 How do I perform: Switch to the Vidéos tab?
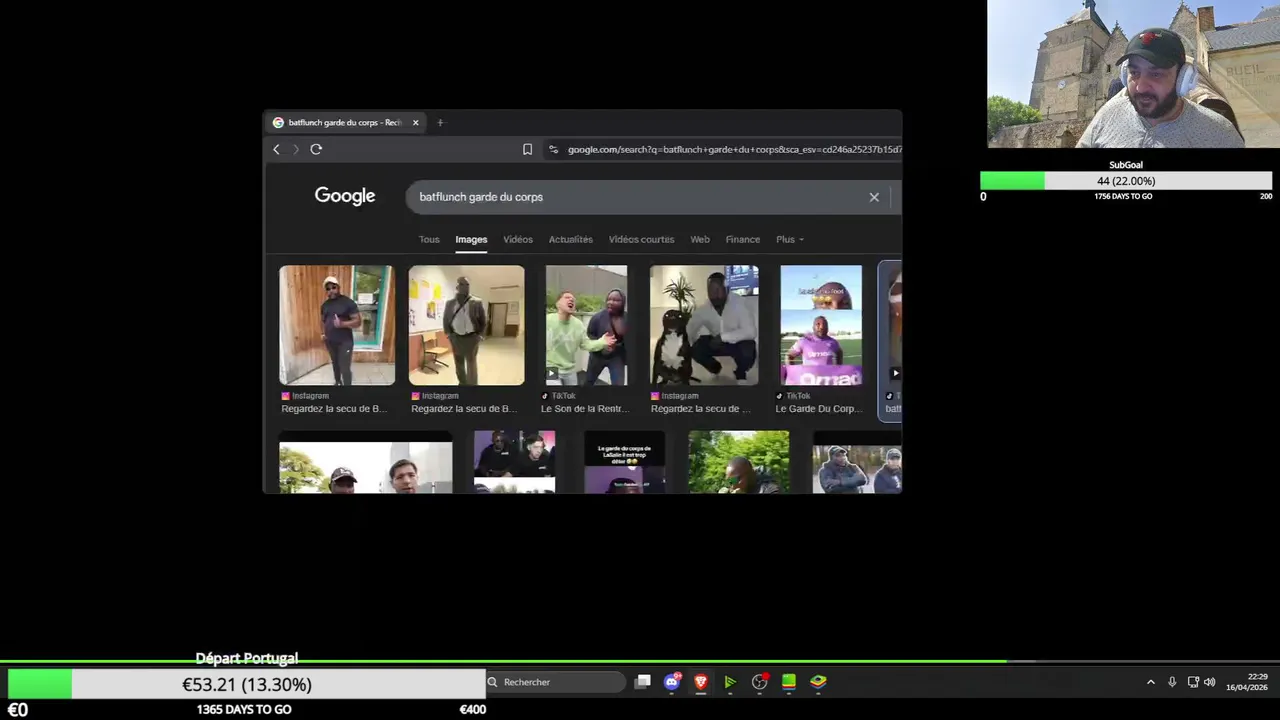[518, 239]
